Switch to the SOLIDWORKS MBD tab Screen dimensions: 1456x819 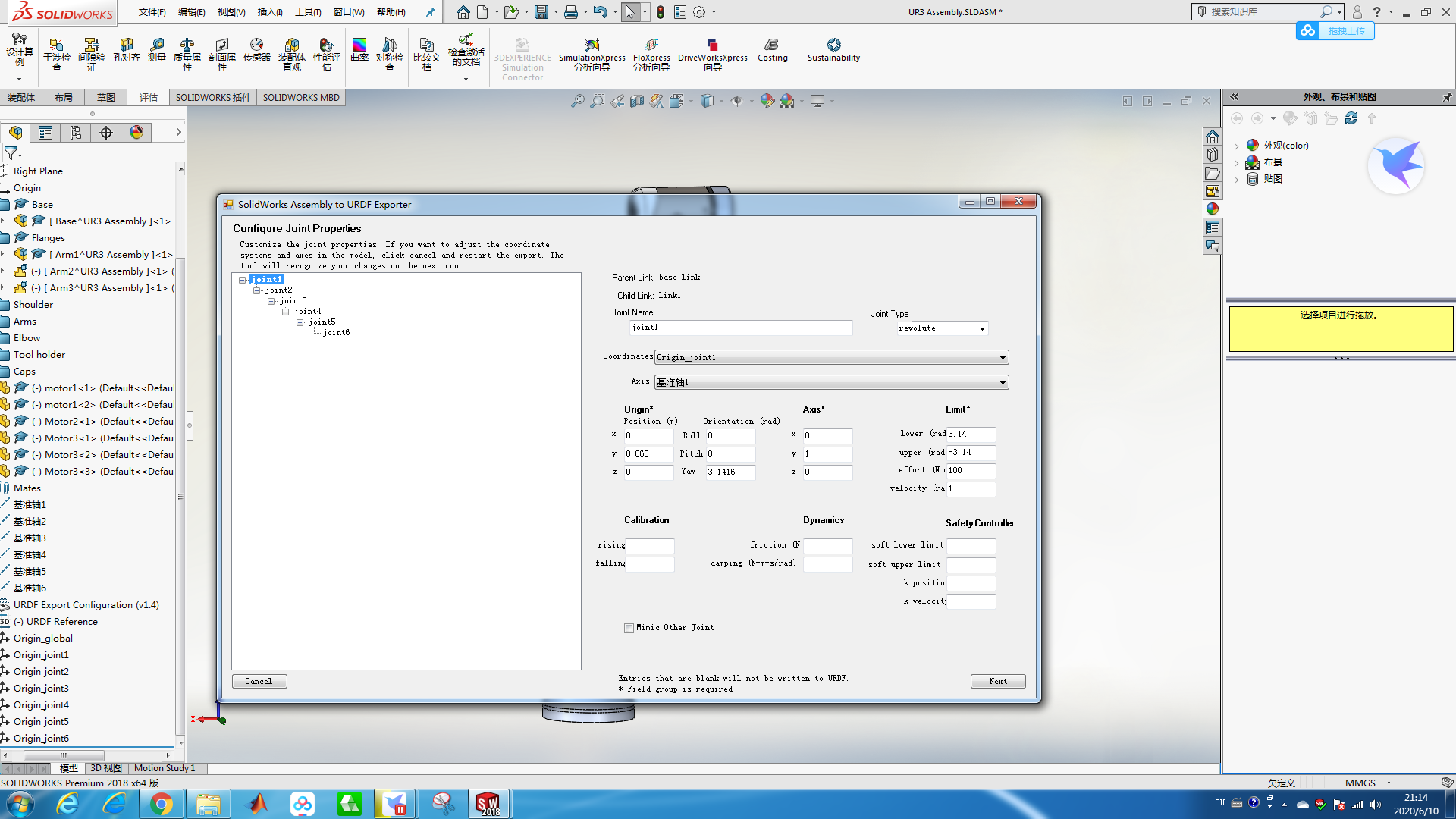(x=301, y=98)
